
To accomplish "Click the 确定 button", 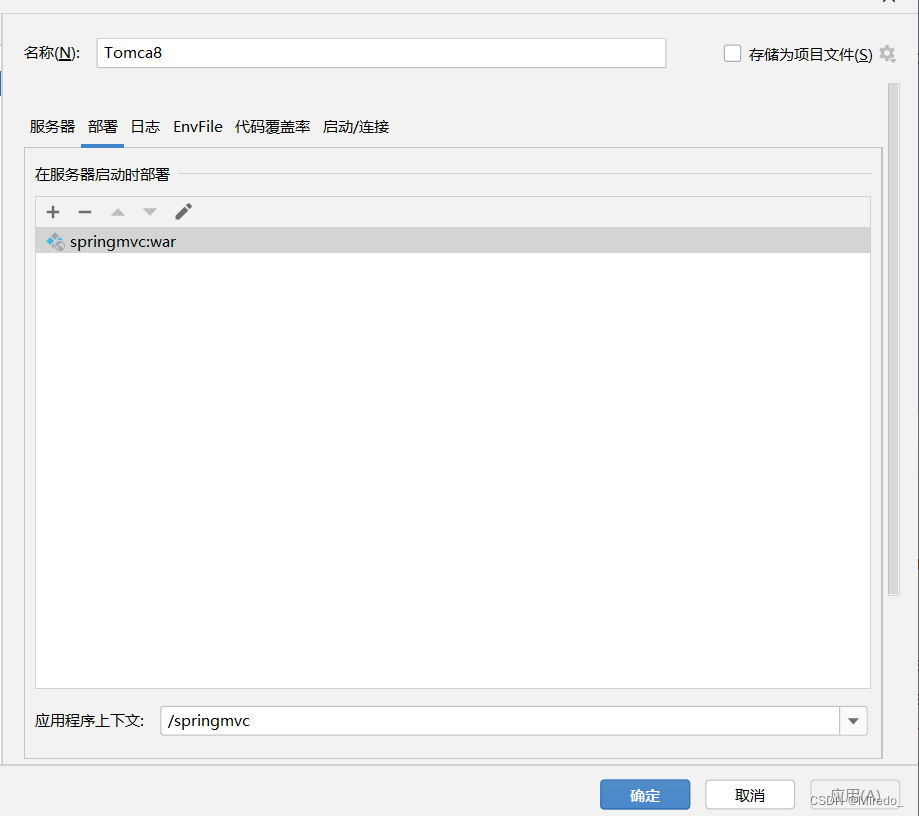I will (645, 795).
